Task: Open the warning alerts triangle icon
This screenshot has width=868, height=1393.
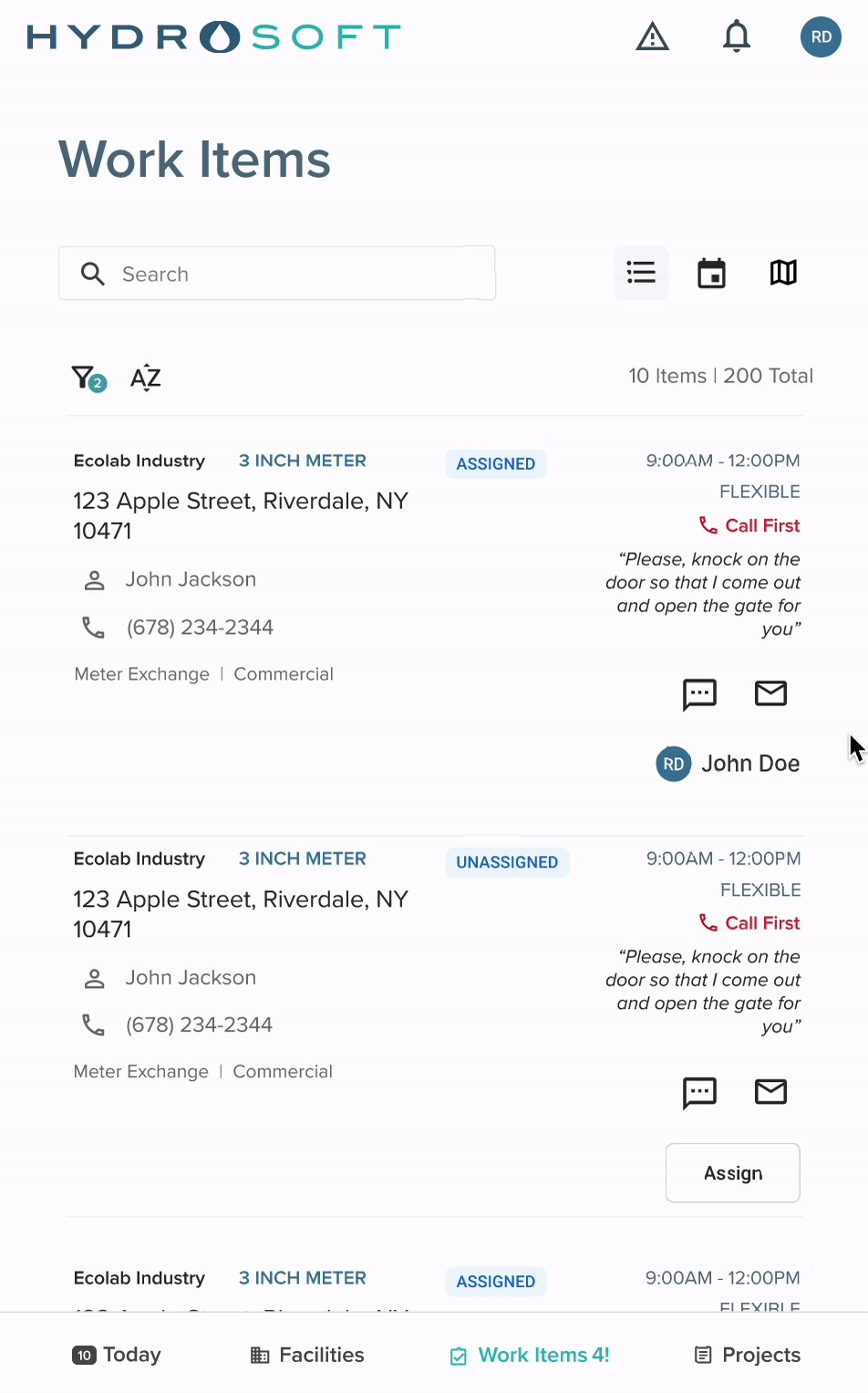Action: point(652,37)
